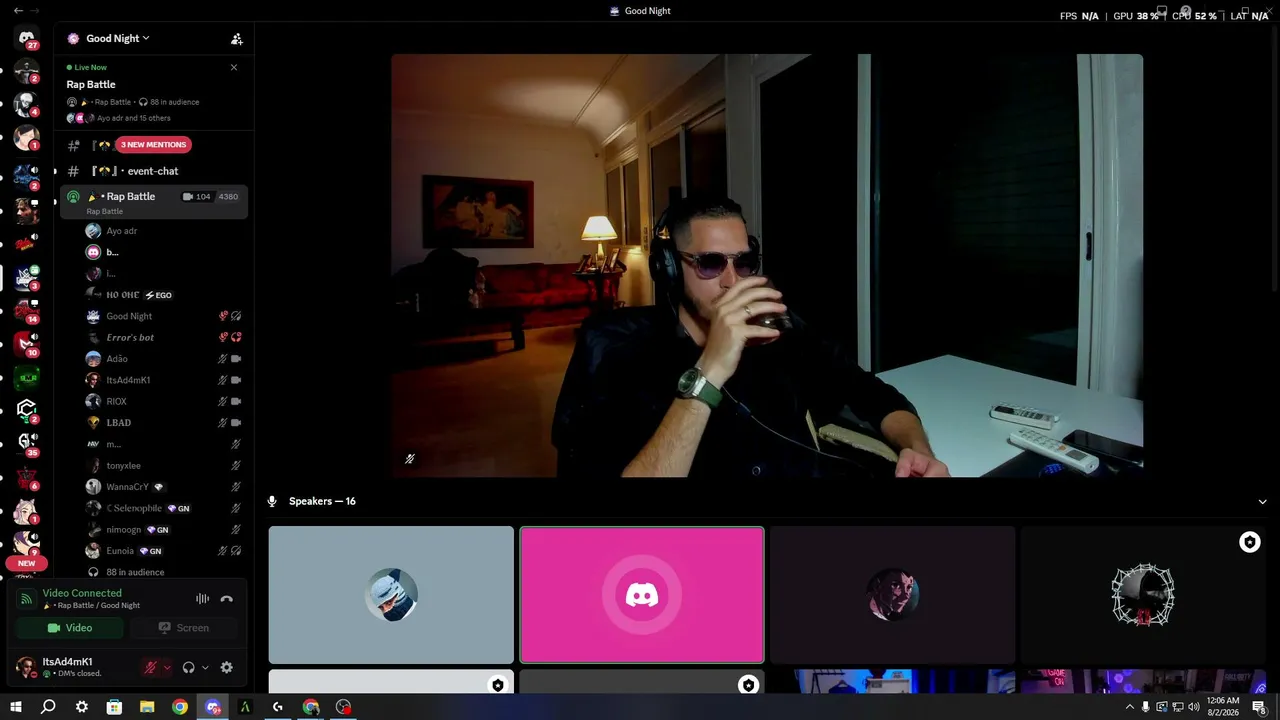Disconnect from the voice channel
This screenshot has width=1280, height=720.
(x=227, y=599)
